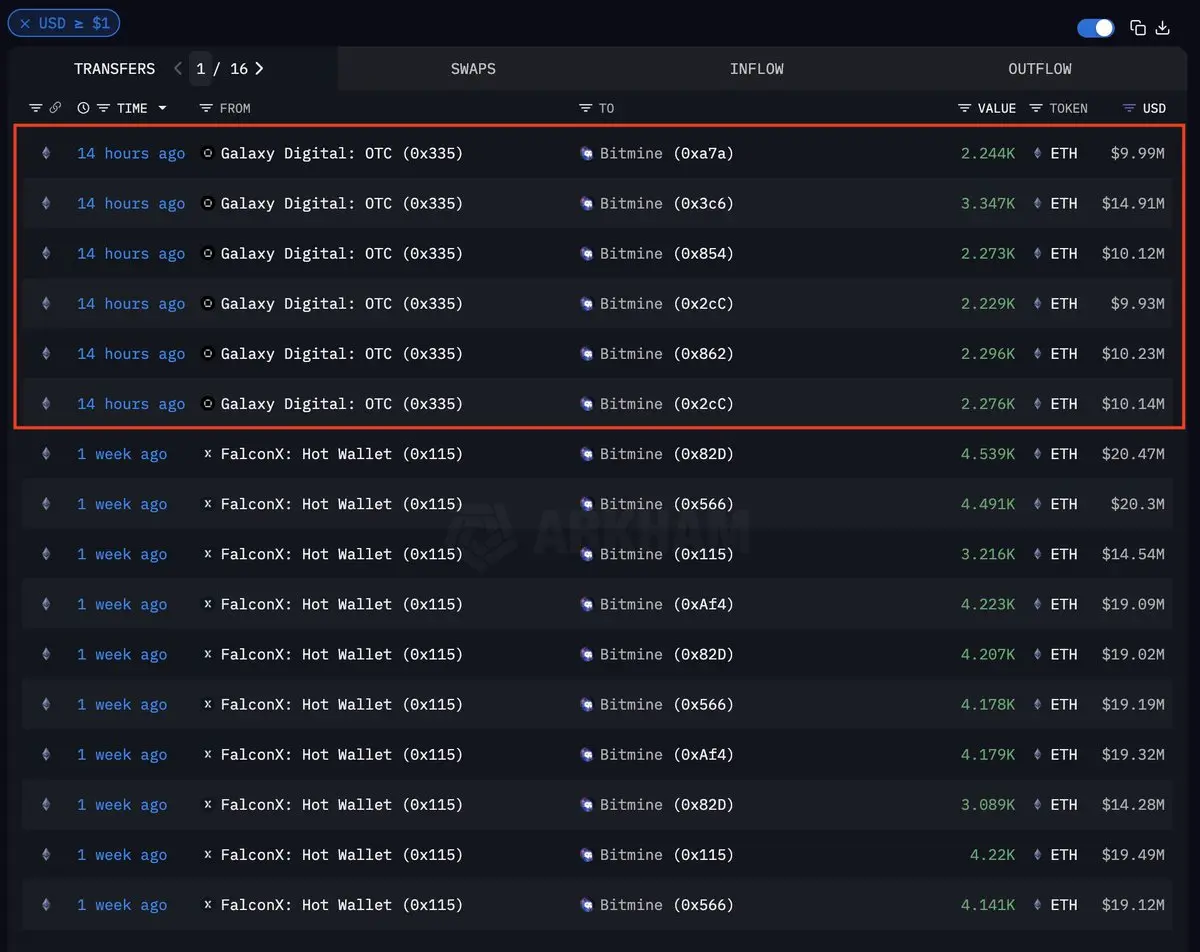Click the ETH token icon in the $10.12M row
This screenshot has height=952, width=1200.
coord(1037,253)
